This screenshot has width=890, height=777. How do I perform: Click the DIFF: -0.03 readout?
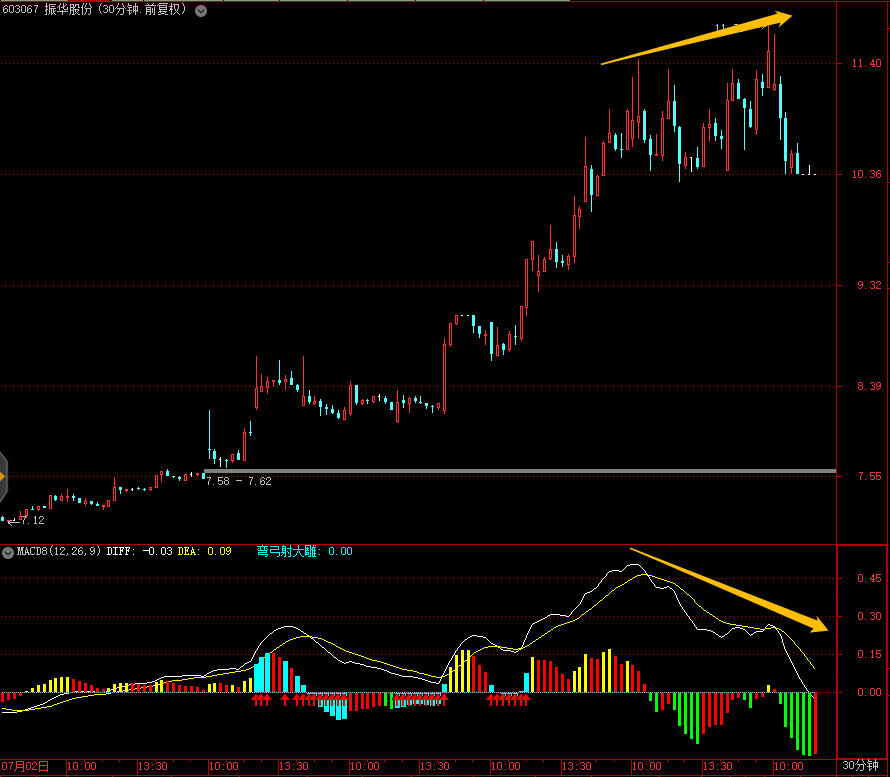[140, 551]
